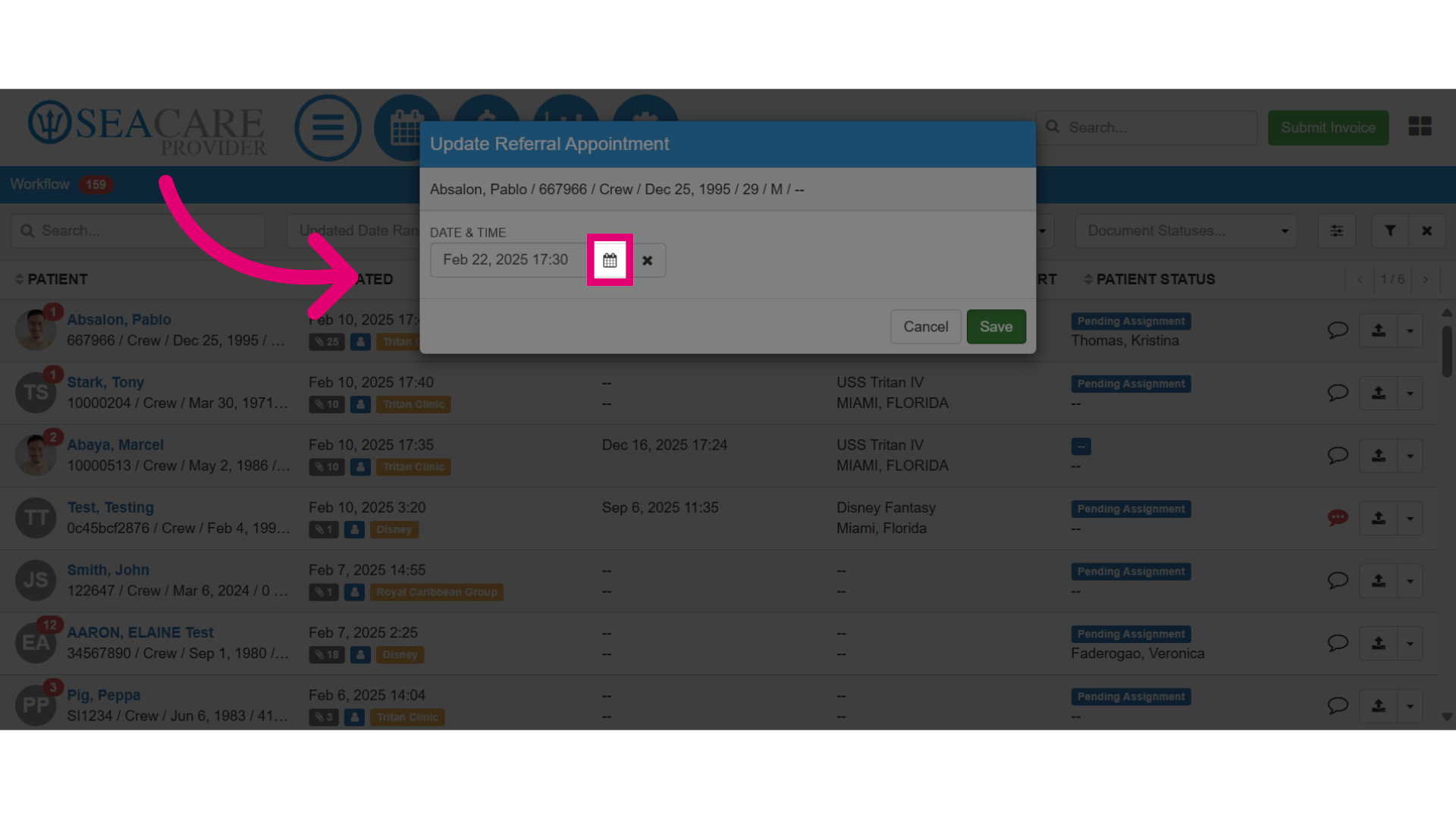
Task: Open Stark, Tony patient link
Action: point(105,382)
